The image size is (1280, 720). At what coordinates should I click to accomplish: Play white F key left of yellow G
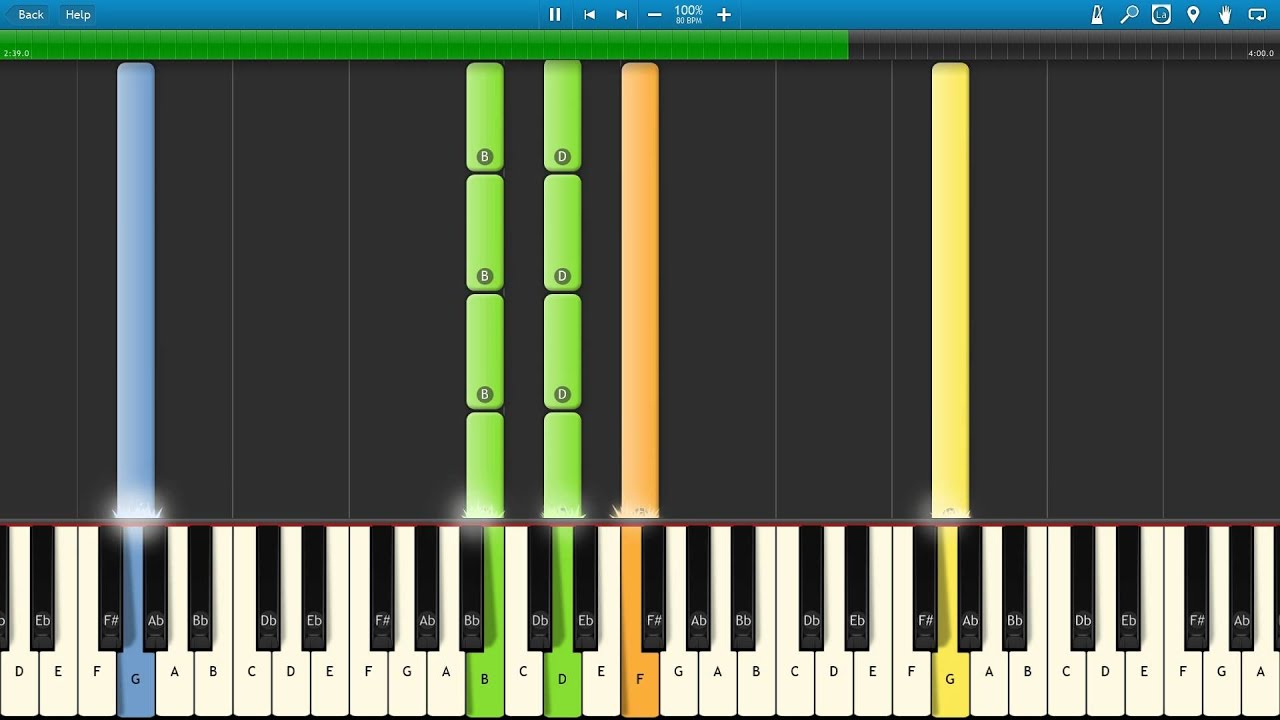pos(911,680)
